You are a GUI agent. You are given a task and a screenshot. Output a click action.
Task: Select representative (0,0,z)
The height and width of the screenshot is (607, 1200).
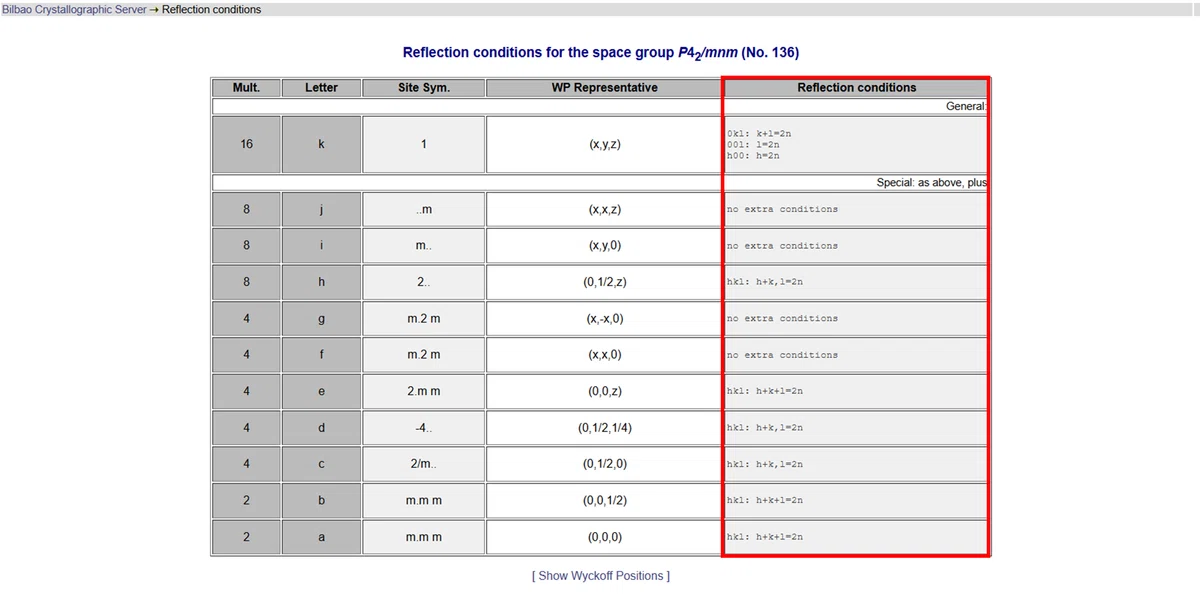pos(604,392)
